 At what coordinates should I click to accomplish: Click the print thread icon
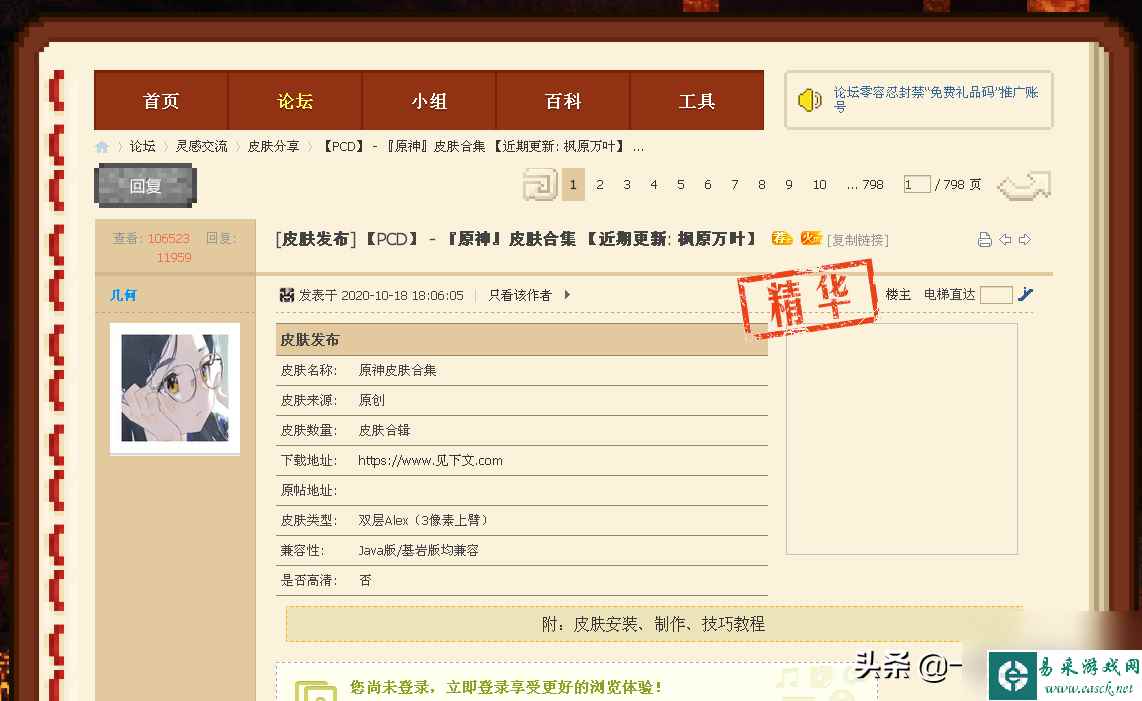tap(984, 239)
